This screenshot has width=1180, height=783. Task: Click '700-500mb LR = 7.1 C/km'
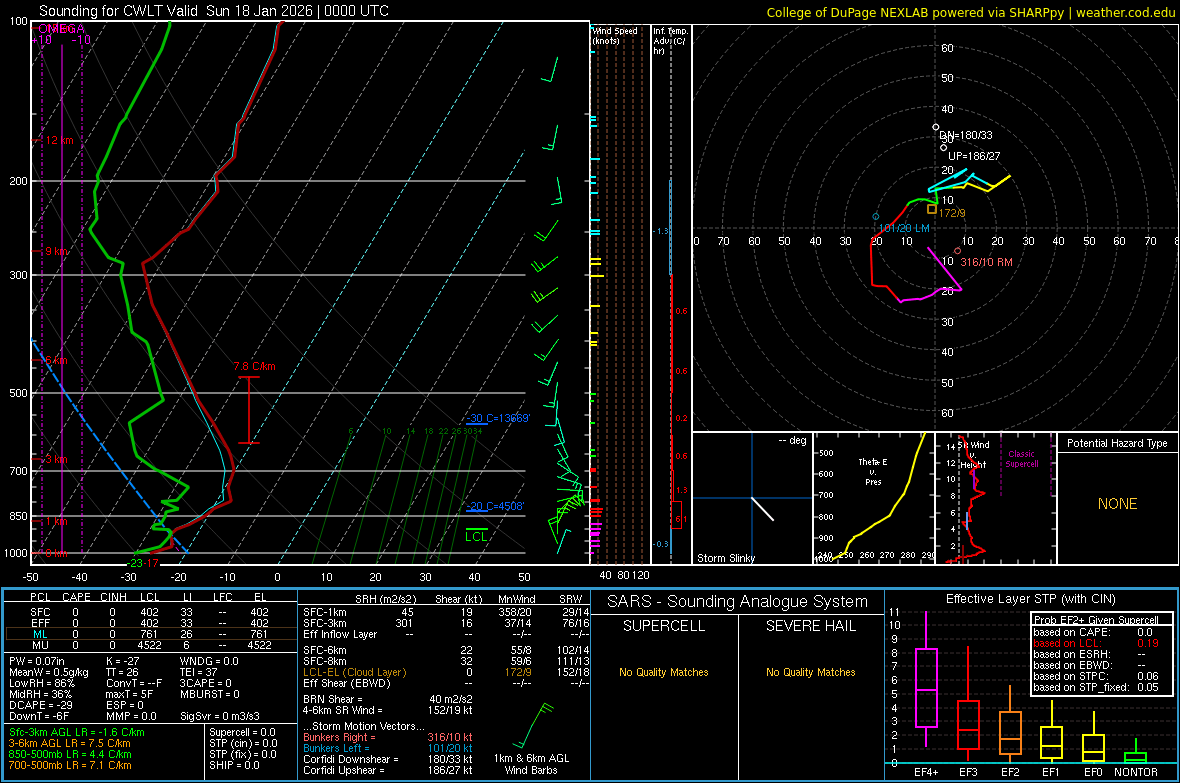point(70,765)
